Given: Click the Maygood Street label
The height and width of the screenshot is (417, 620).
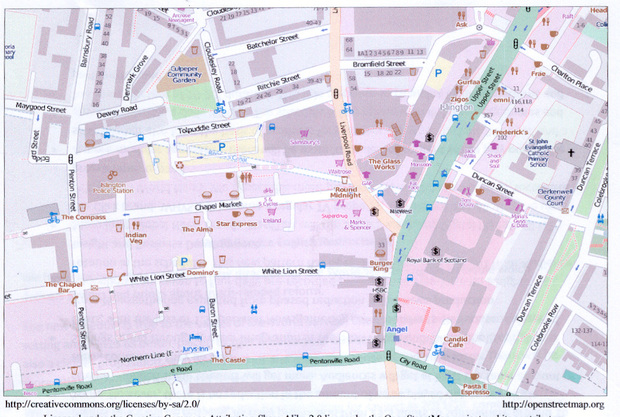Looking at the screenshot, I should pyautogui.click(x=41, y=107).
